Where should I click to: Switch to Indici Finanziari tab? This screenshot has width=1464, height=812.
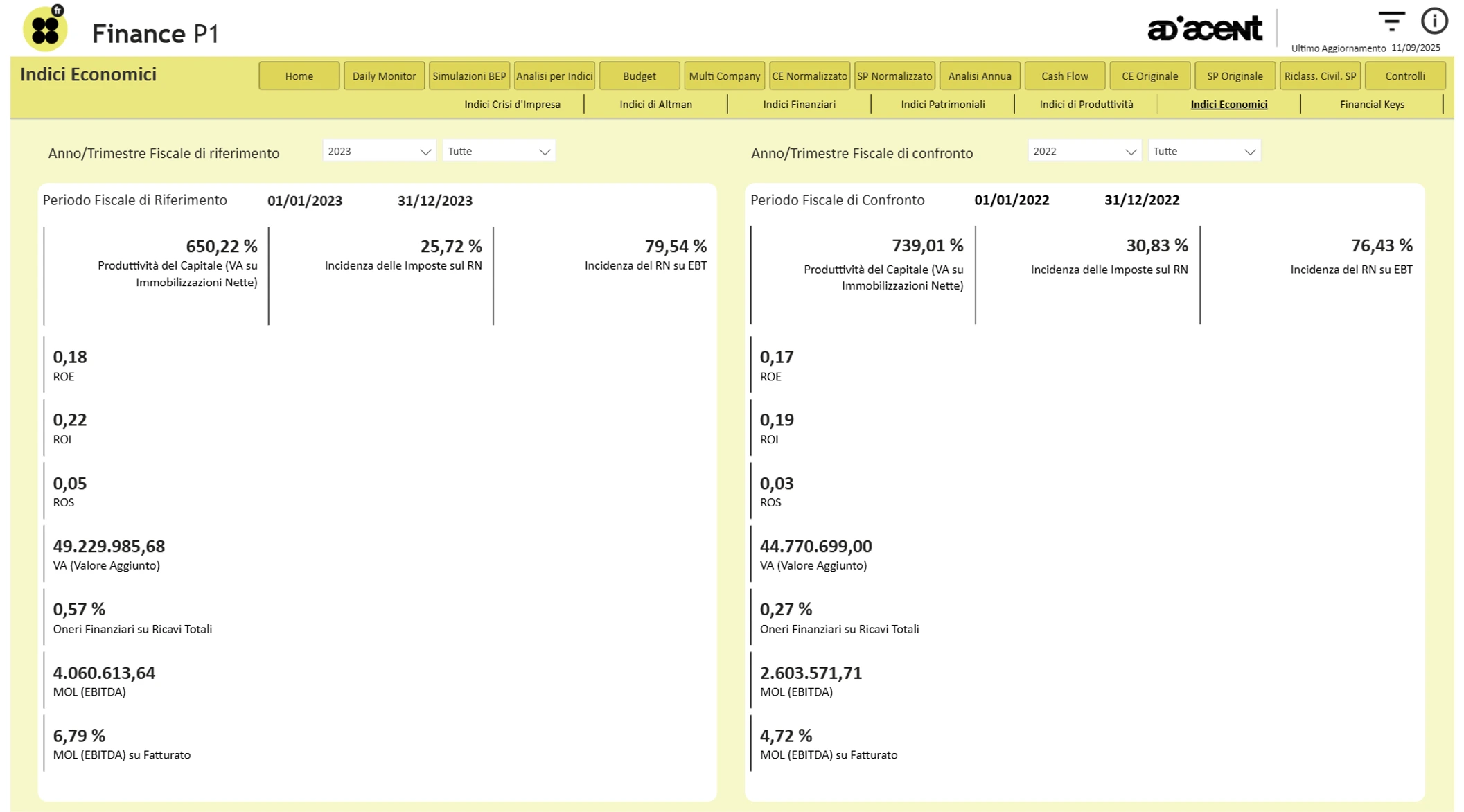click(x=799, y=105)
